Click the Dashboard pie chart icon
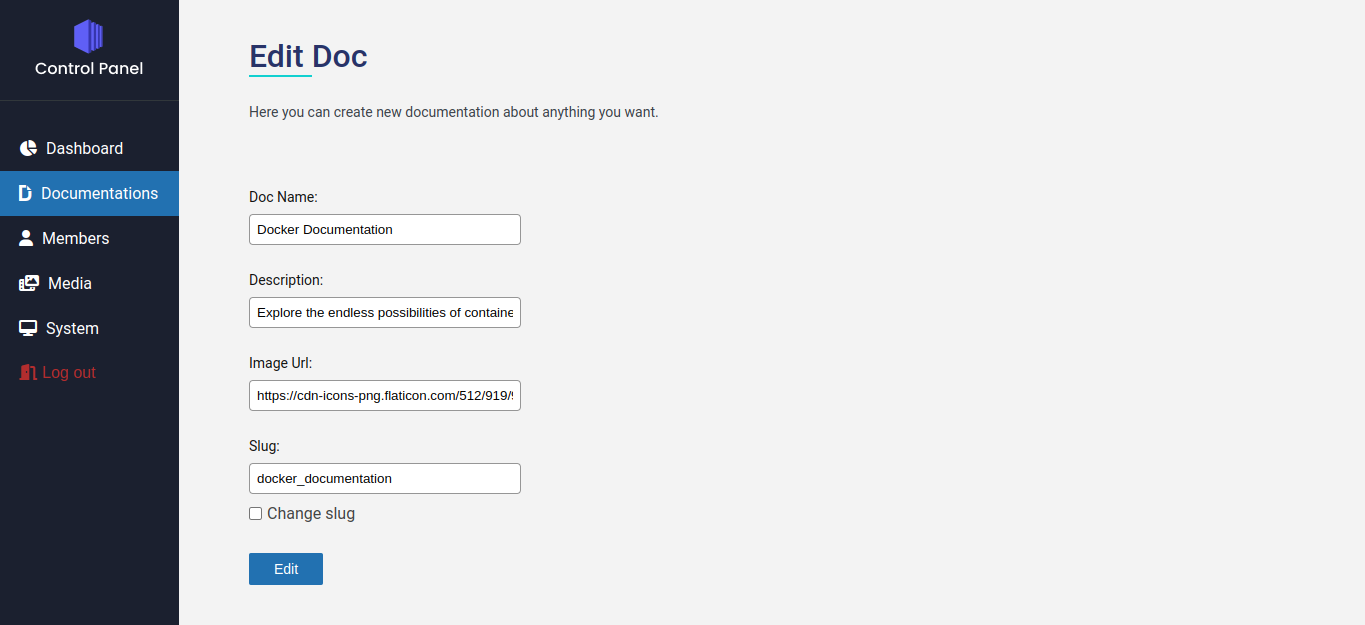 28,148
